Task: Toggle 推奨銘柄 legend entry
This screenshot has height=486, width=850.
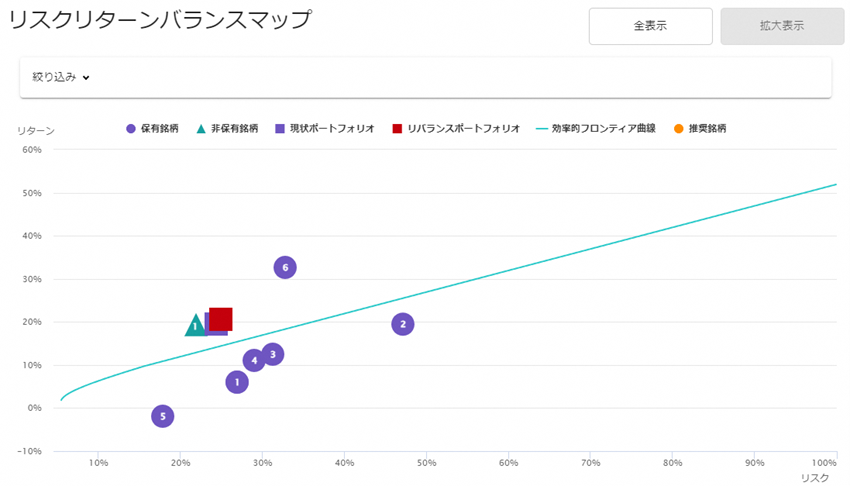Action: point(700,128)
